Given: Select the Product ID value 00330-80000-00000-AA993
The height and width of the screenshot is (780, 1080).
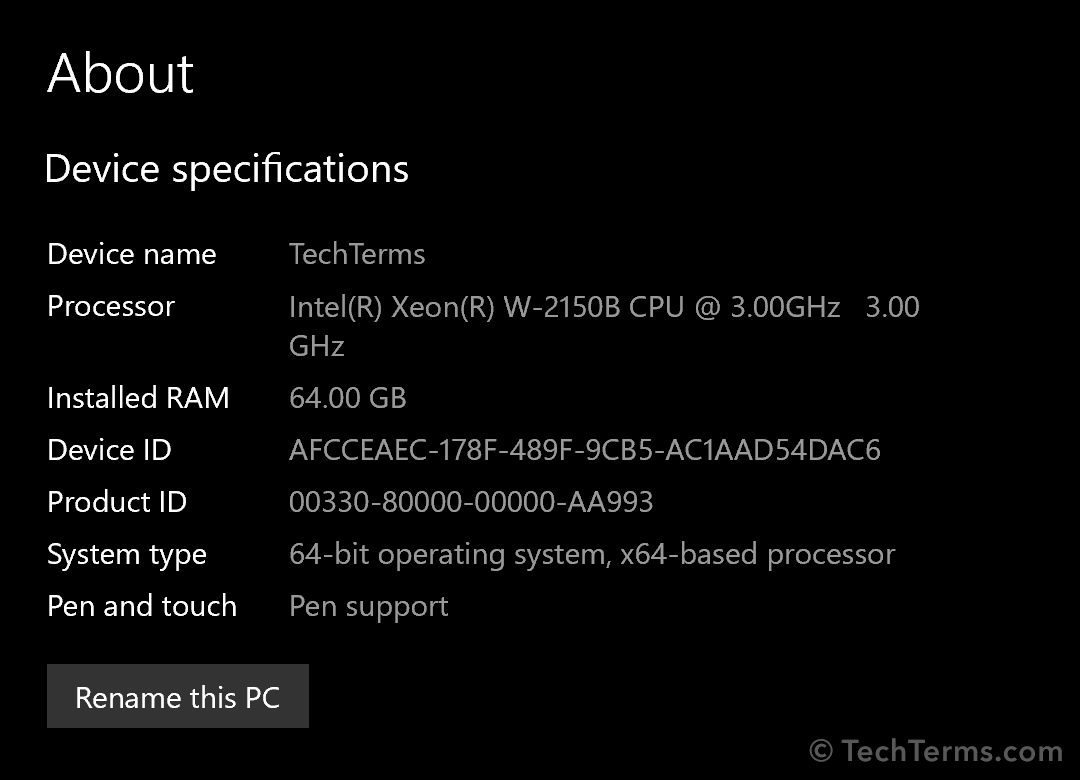Looking at the screenshot, I should coord(471,502).
